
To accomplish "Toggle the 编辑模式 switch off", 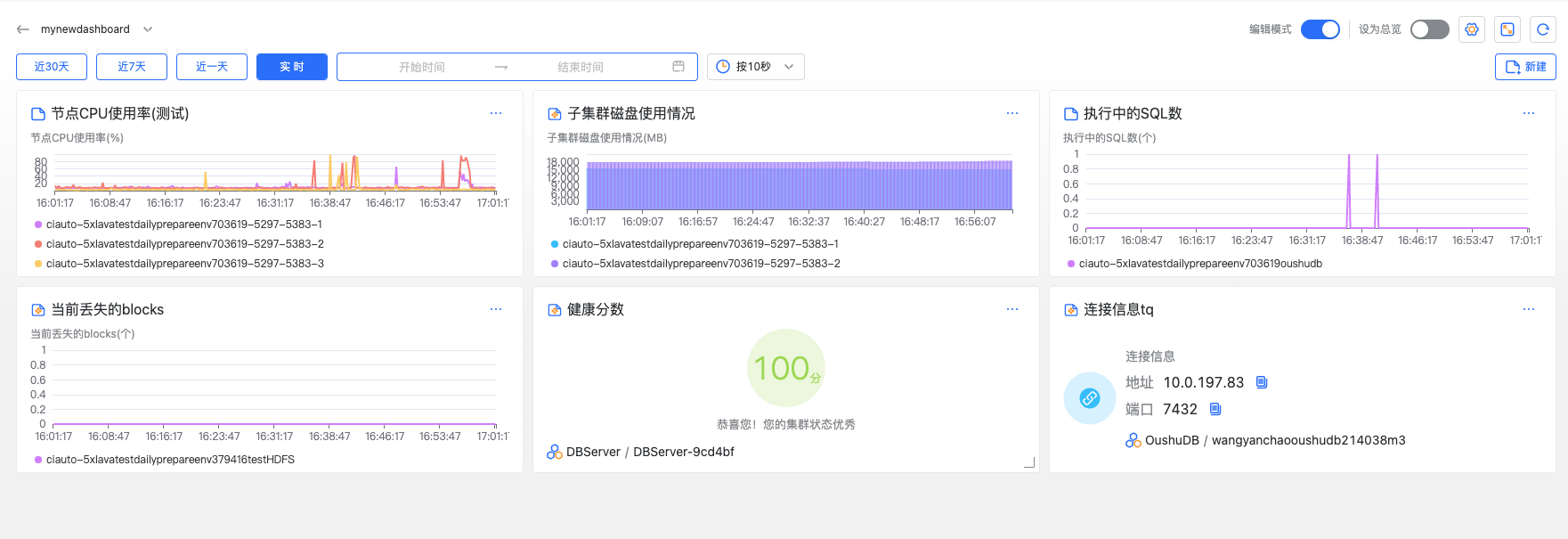I will 1320,29.
